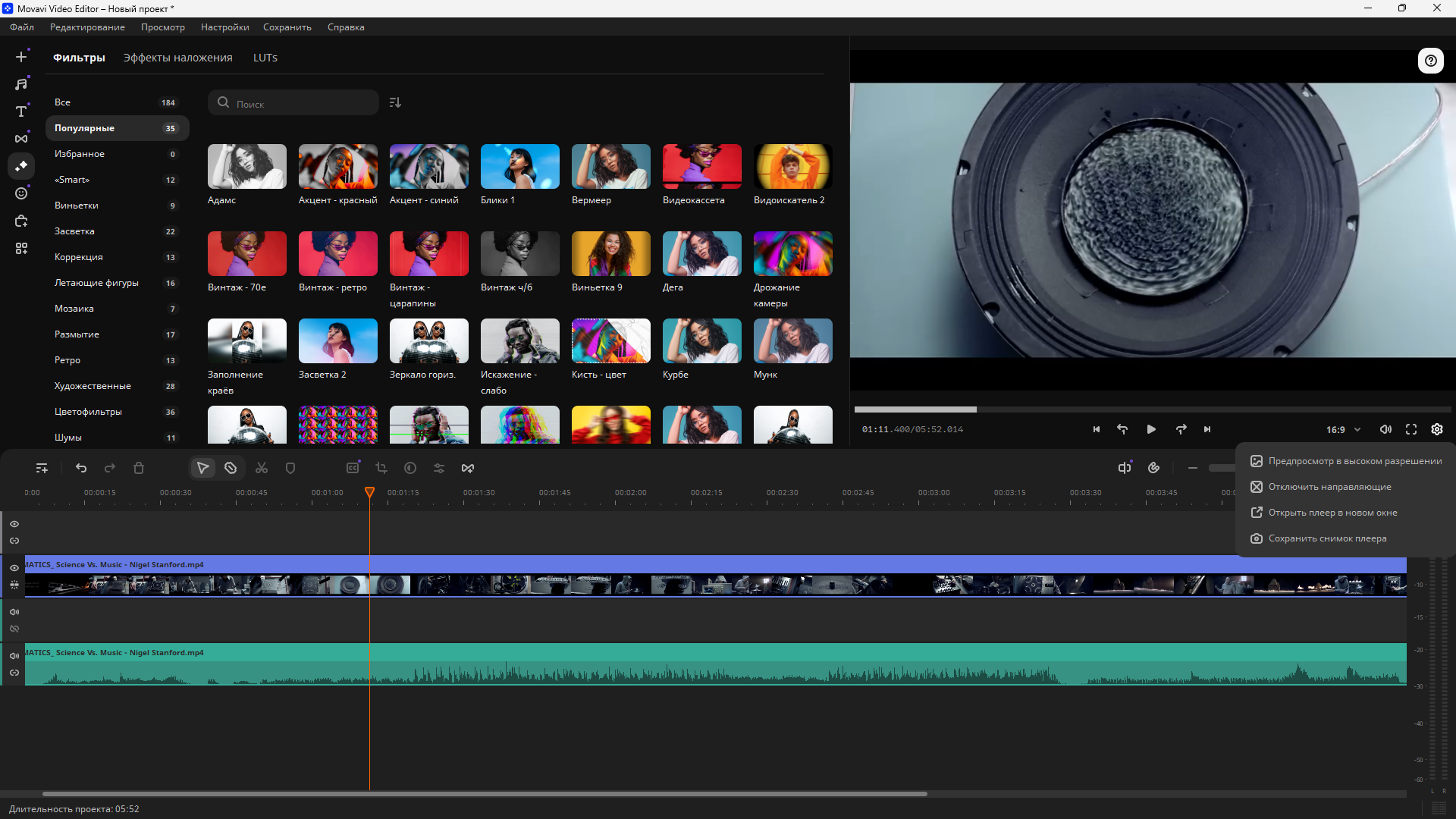The image size is (1456, 819).
Task: Select the Ретро filter category
Action: click(67, 360)
